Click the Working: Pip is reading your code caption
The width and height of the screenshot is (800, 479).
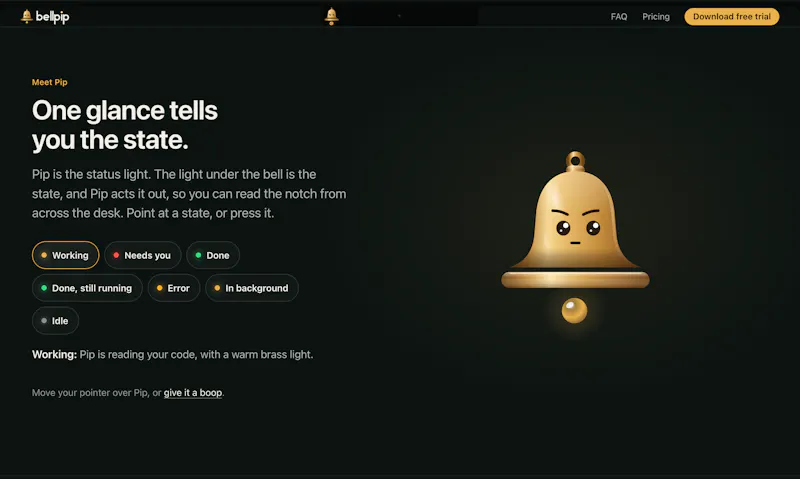[x=172, y=355]
